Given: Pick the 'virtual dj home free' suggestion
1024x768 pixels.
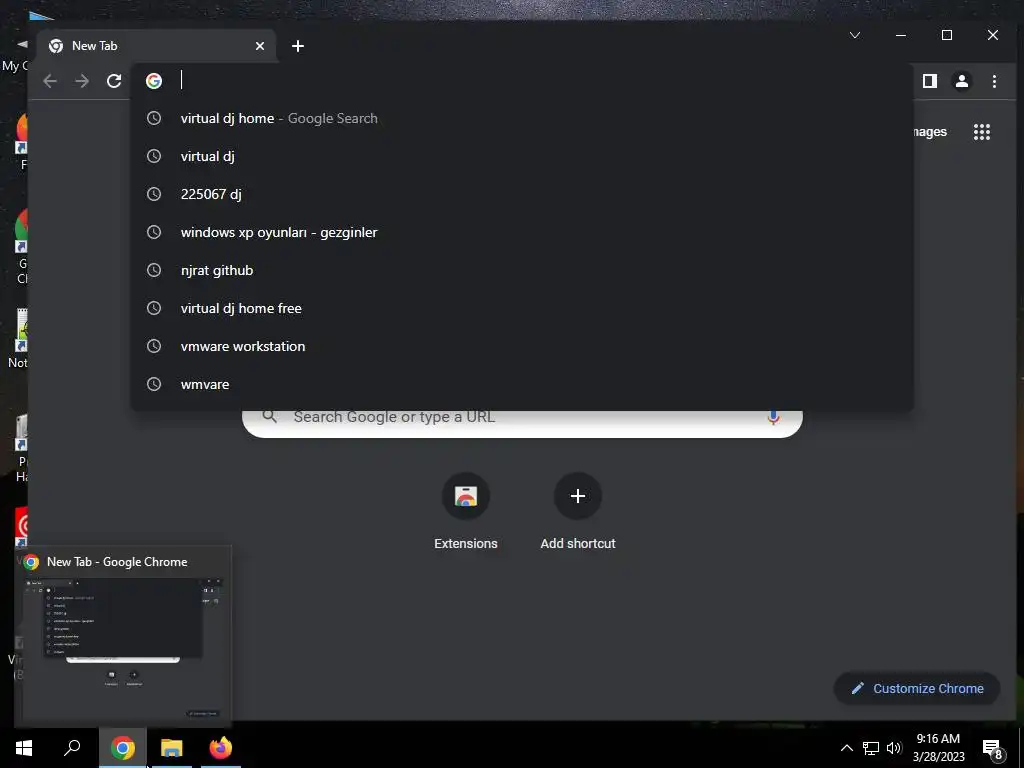Looking at the screenshot, I should tap(521, 308).
